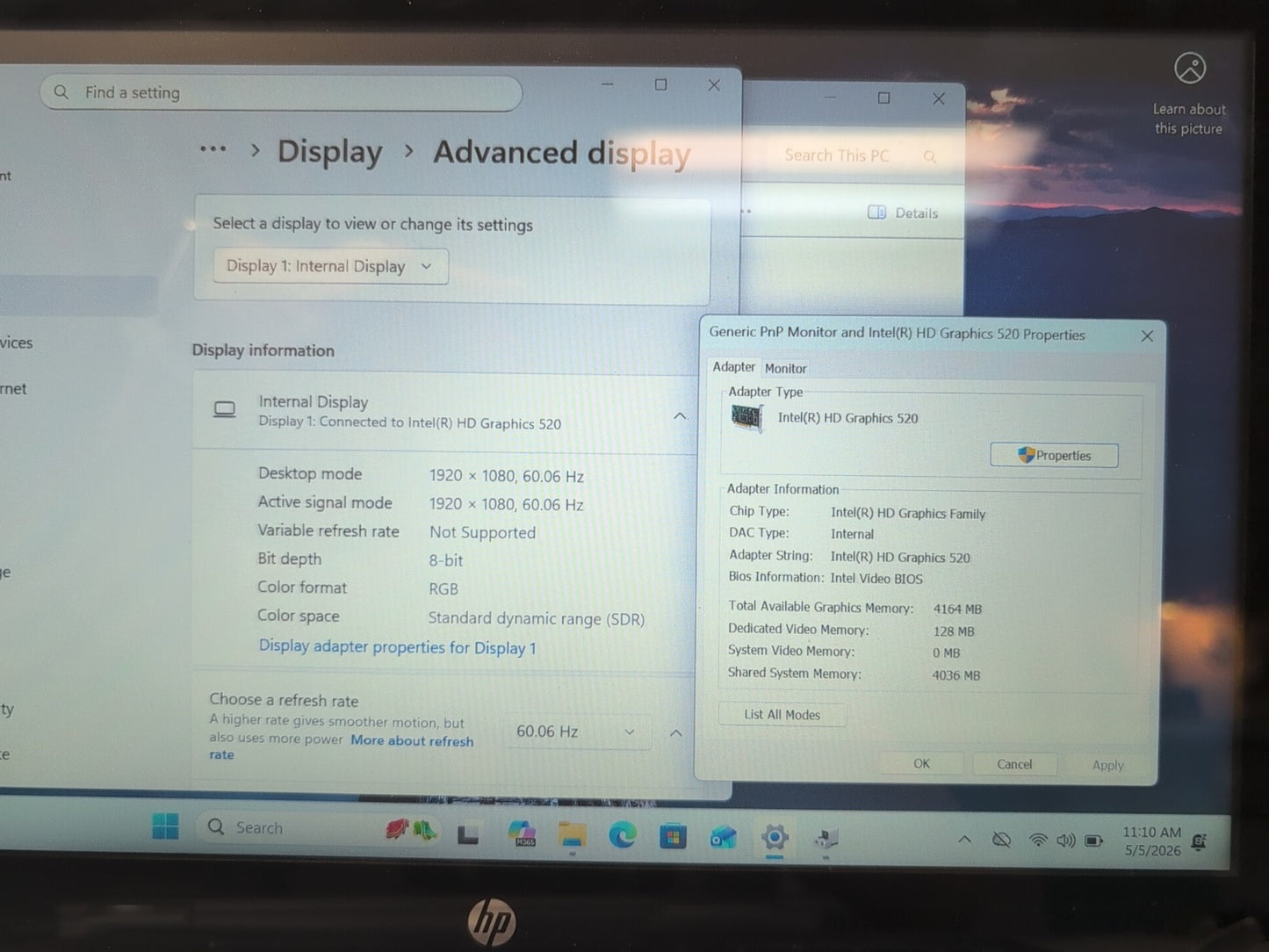Viewport: 1269px width, 952px height.
Task: Minimize the Settings window
Action: coord(608,84)
